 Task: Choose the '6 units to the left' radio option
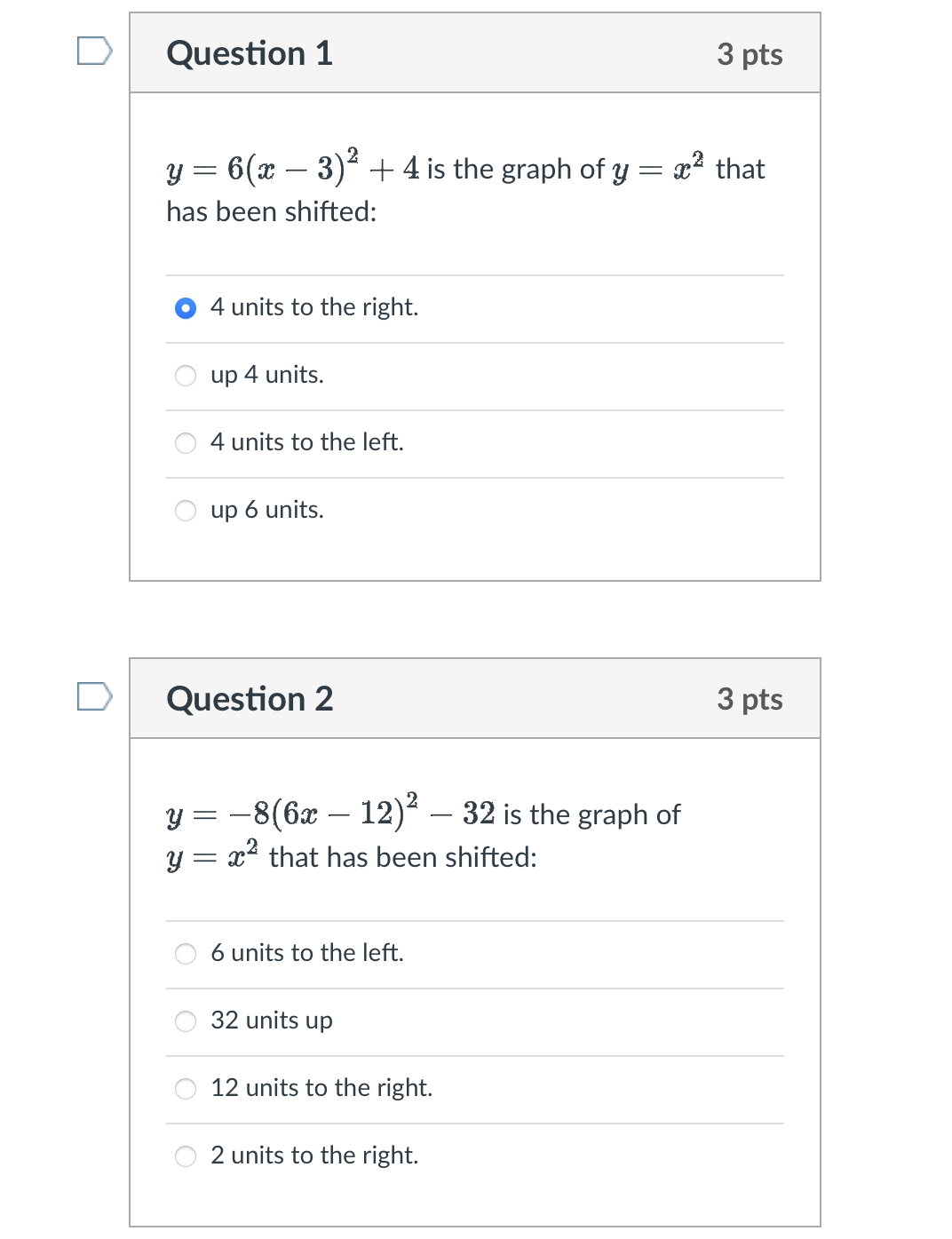coord(186,954)
